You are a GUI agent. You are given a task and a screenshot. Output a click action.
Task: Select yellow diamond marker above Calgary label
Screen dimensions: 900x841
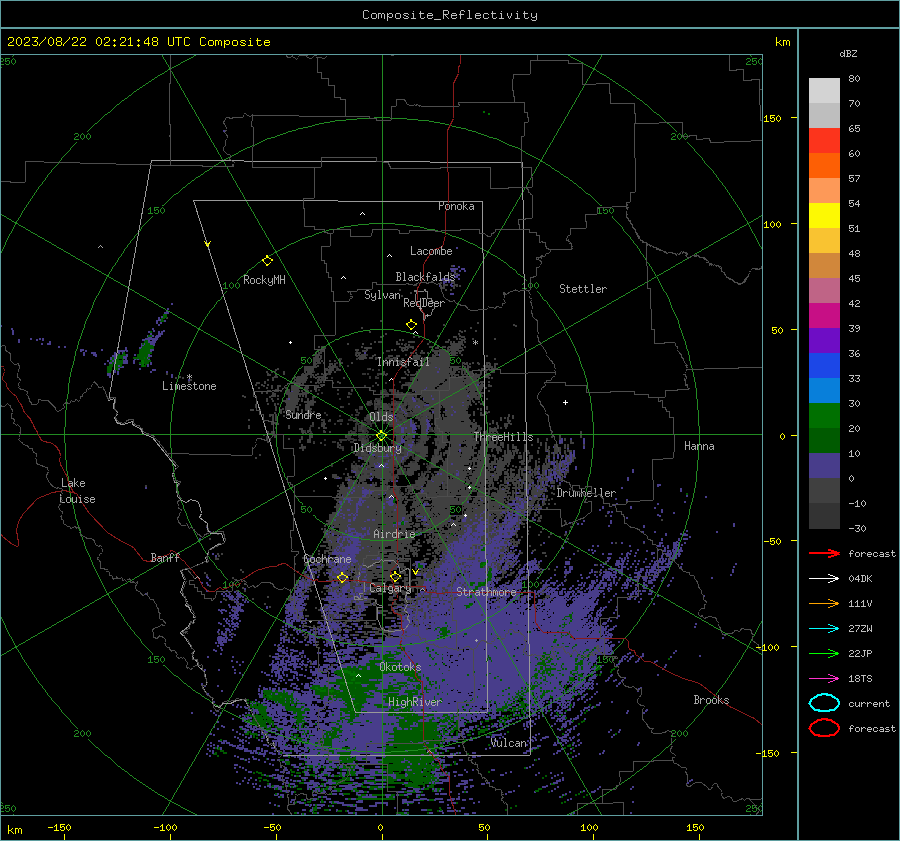click(x=395, y=576)
